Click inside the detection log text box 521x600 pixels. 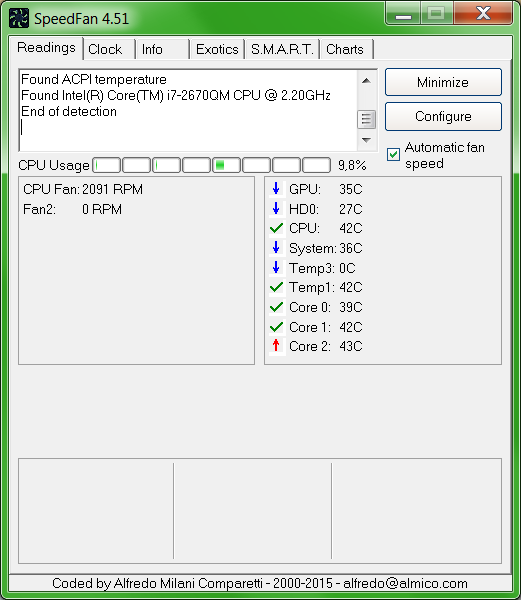188,110
